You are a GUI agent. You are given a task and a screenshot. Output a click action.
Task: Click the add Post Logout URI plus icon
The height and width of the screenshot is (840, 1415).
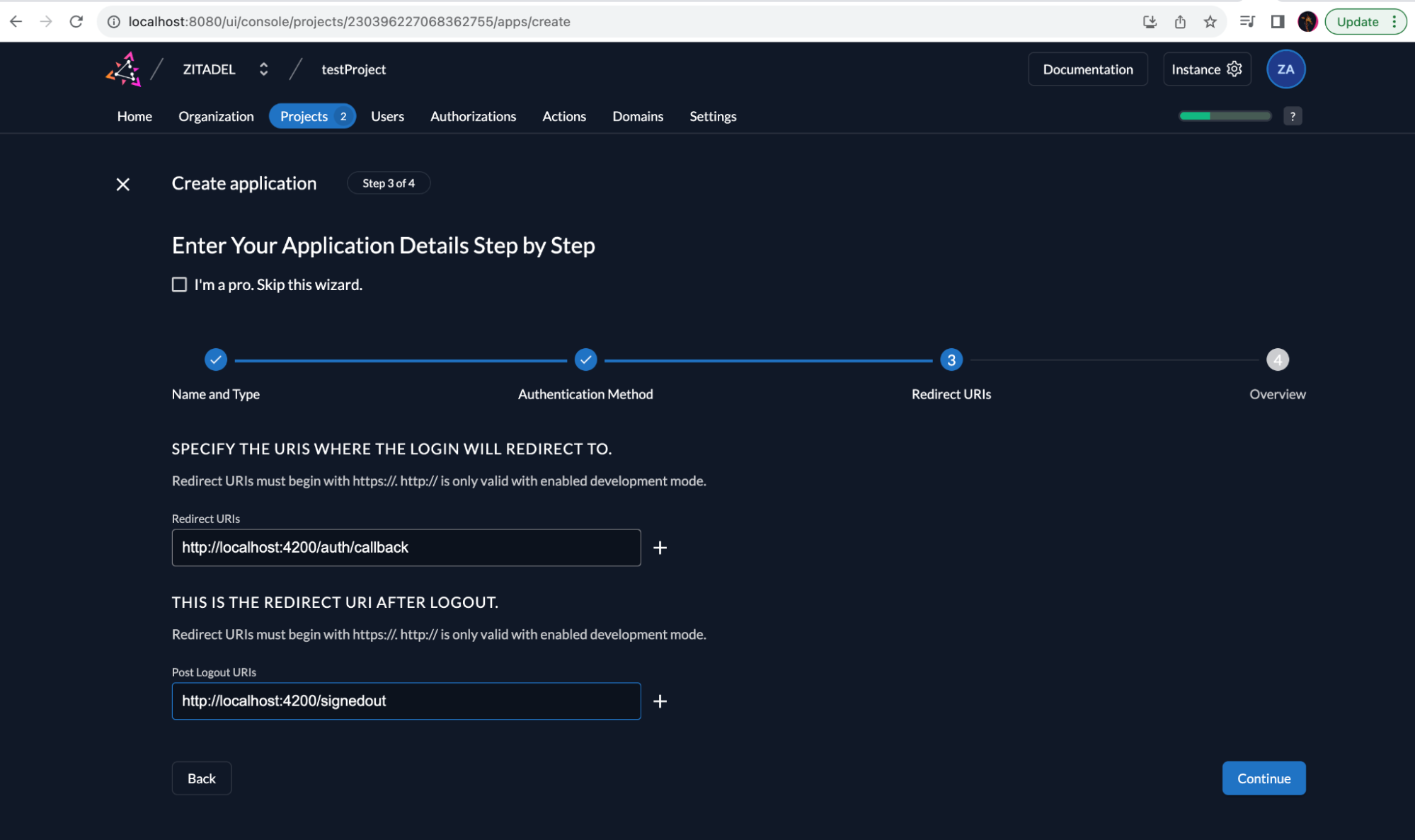pos(660,701)
